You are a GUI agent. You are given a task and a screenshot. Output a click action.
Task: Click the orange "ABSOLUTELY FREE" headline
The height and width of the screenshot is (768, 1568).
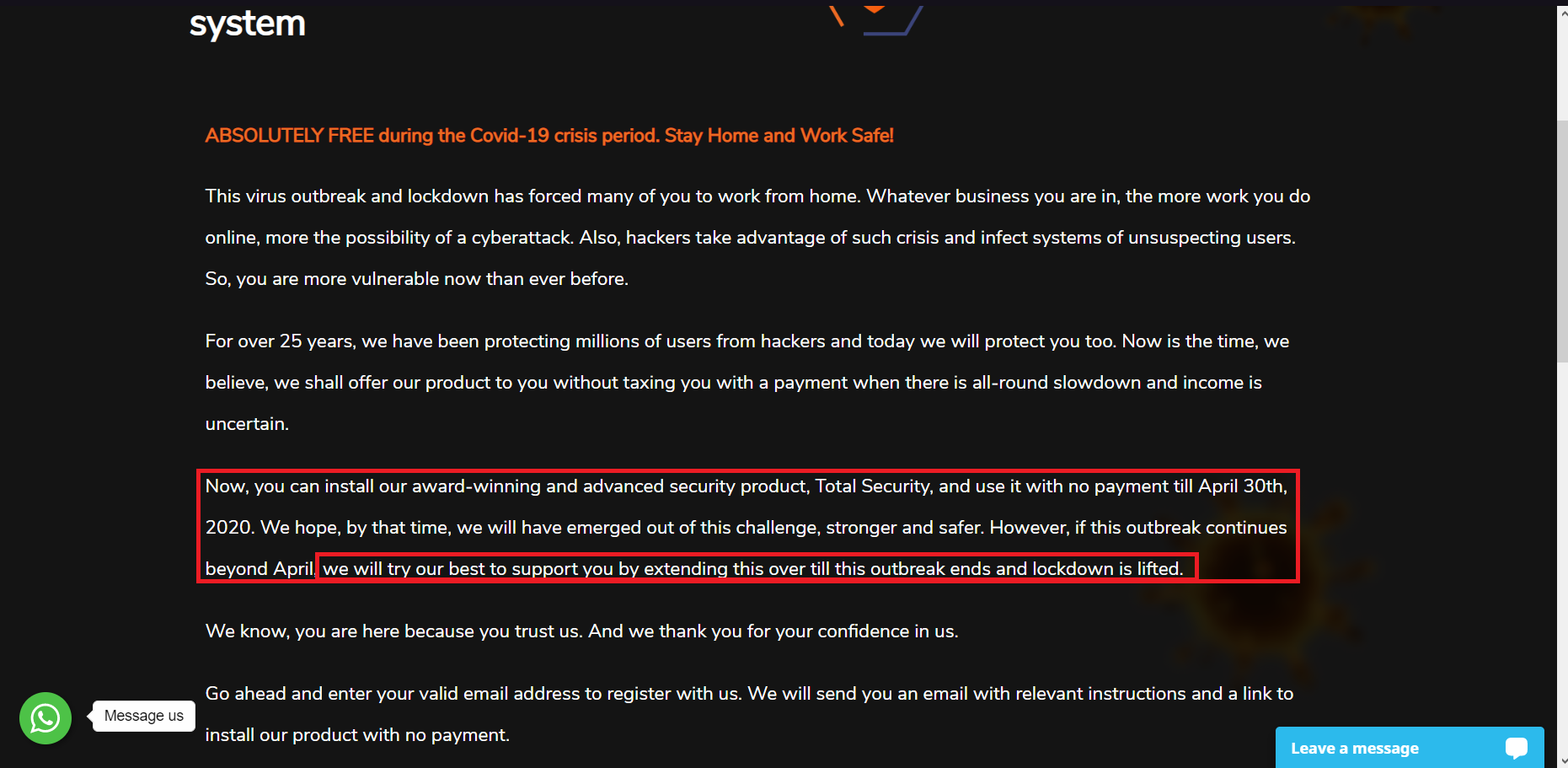[549, 136]
